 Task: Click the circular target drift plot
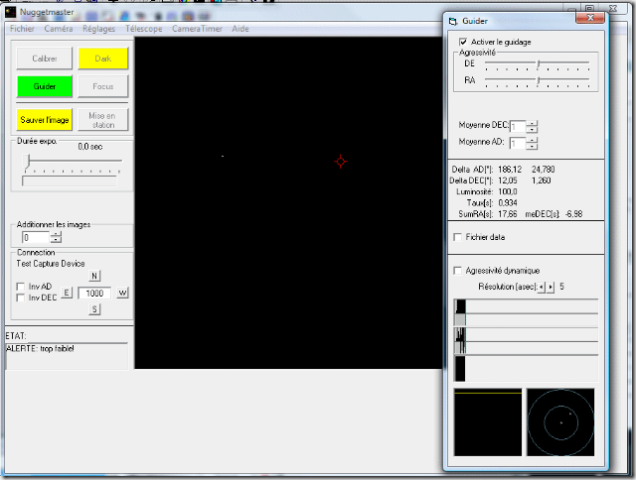[561, 422]
